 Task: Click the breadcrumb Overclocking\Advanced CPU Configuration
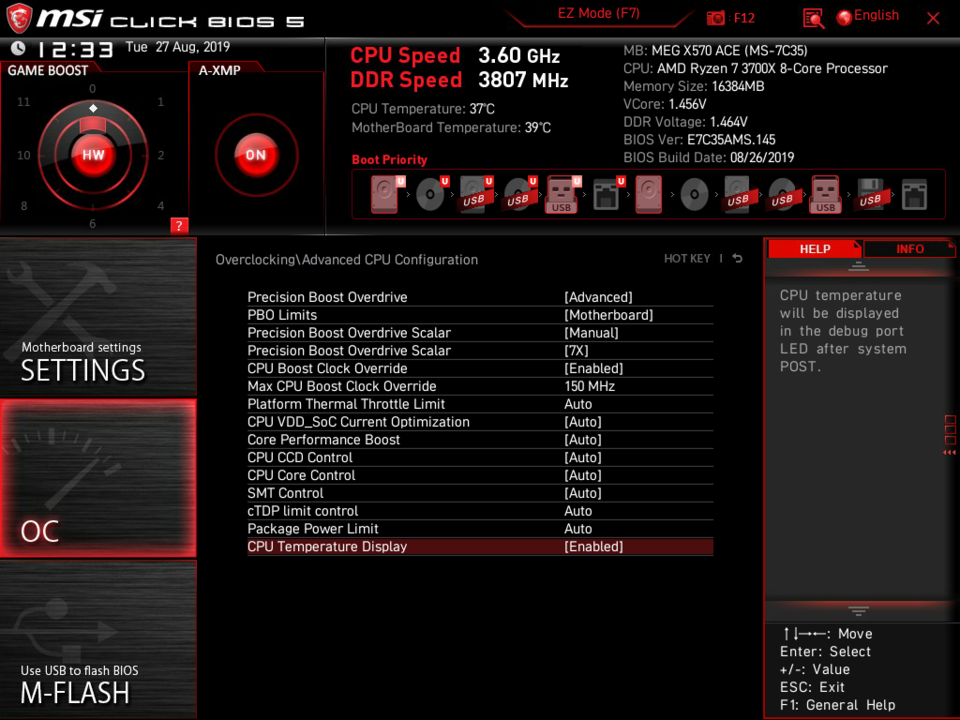[347, 259]
